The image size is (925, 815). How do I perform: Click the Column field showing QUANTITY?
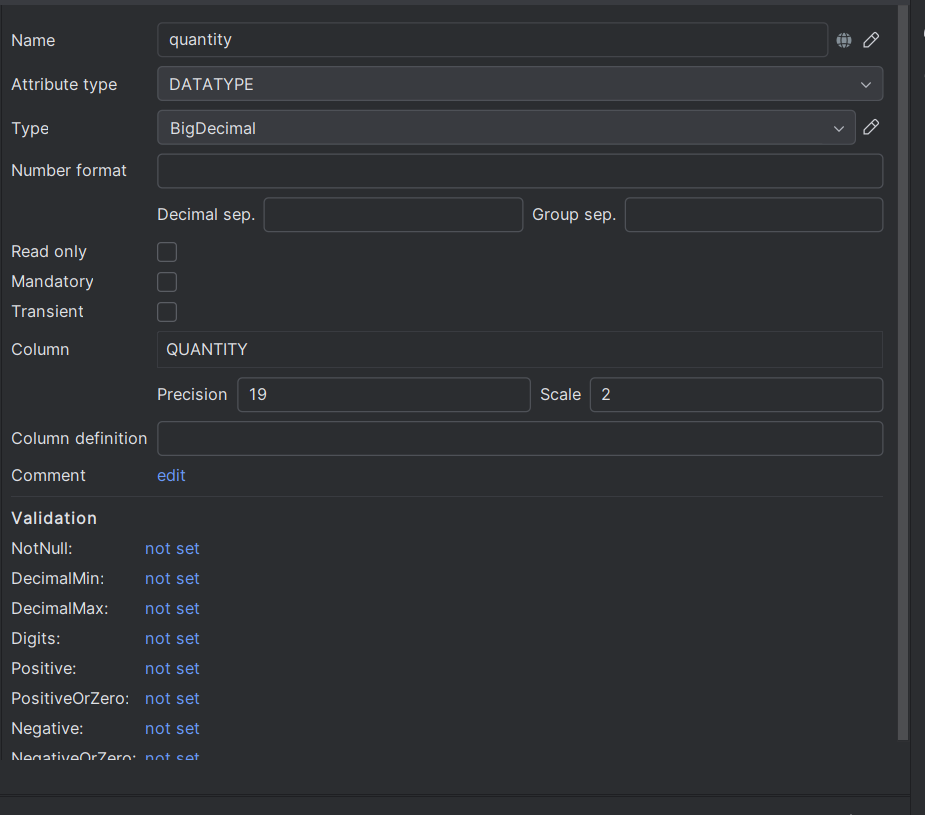(520, 349)
